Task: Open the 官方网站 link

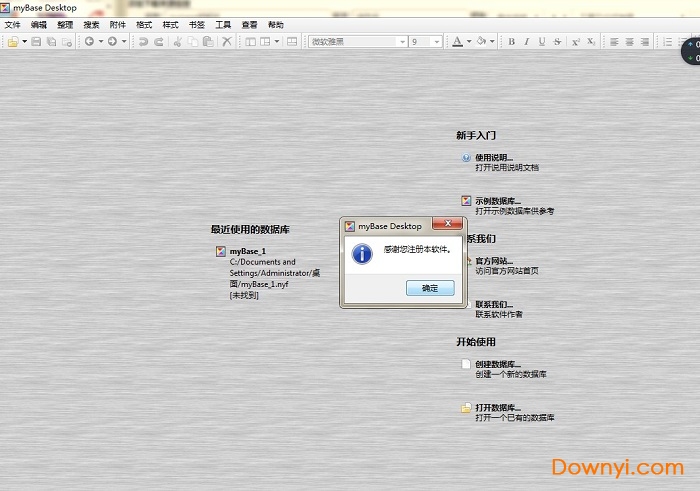Action: (x=494, y=261)
